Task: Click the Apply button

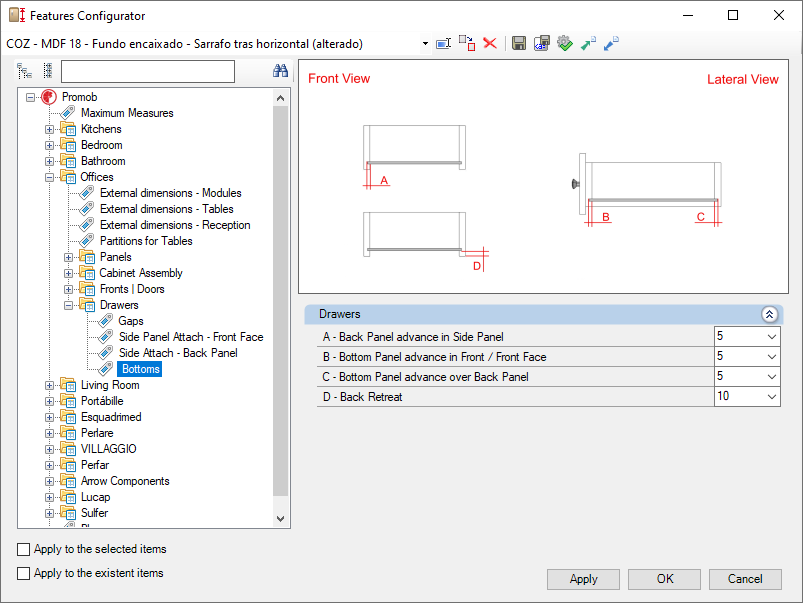Action: [583, 579]
